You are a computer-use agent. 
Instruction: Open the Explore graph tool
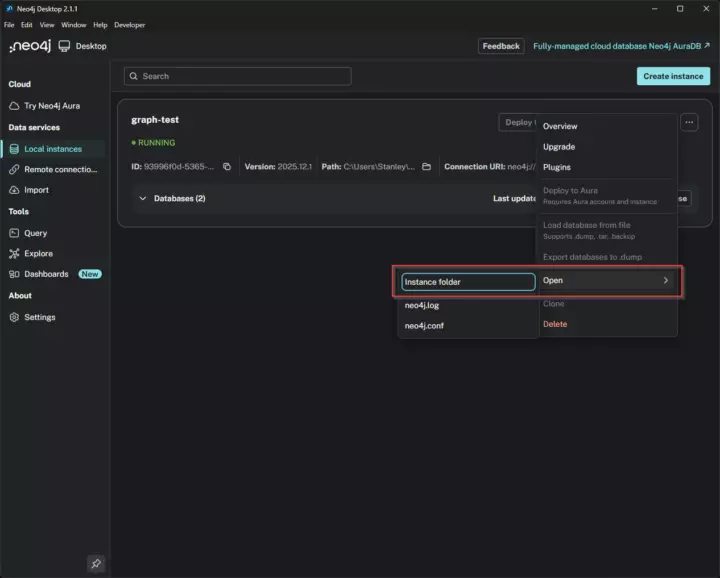click(x=38, y=254)
